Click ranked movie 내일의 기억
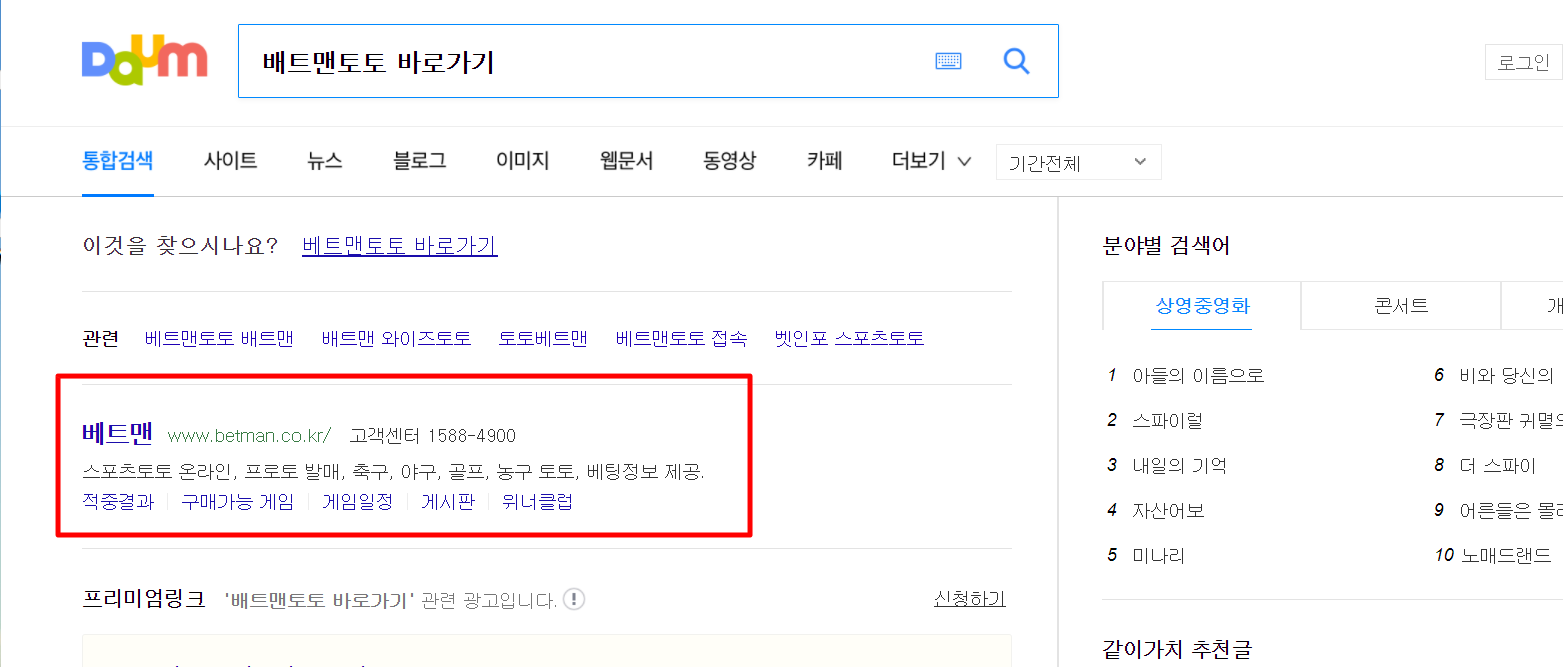 pos(1179,466)
